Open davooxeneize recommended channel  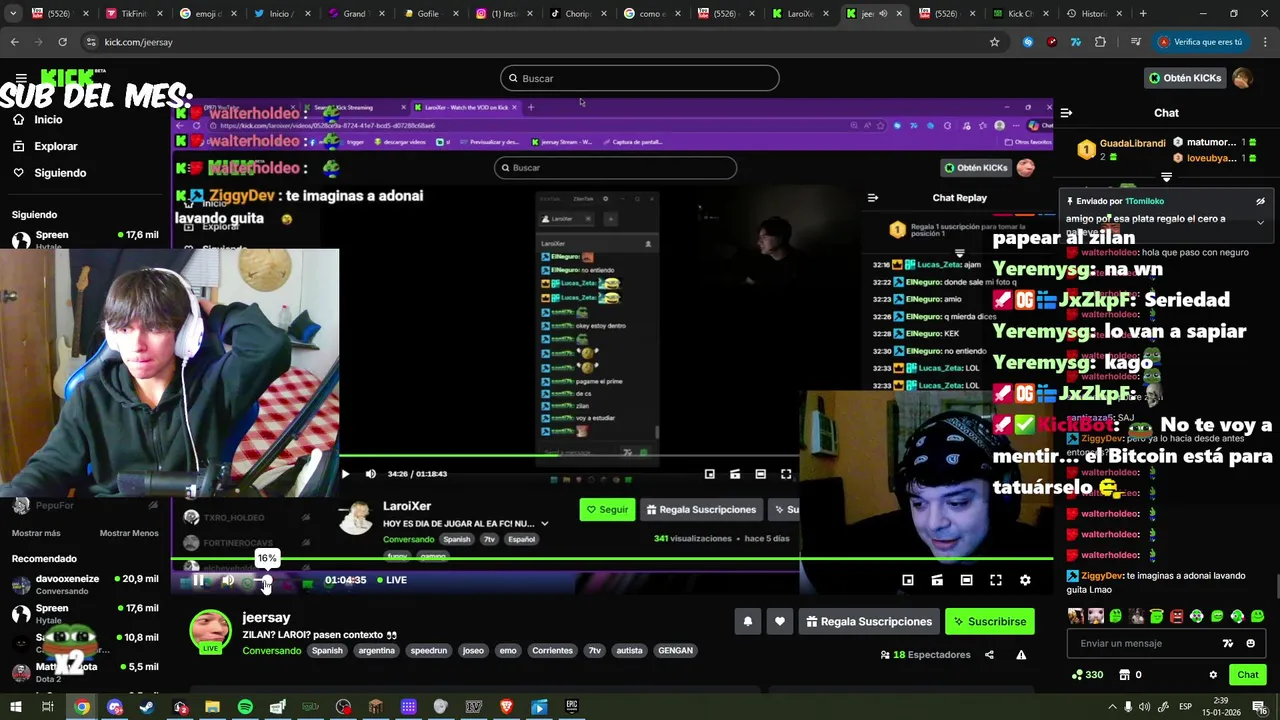[85, 584]
